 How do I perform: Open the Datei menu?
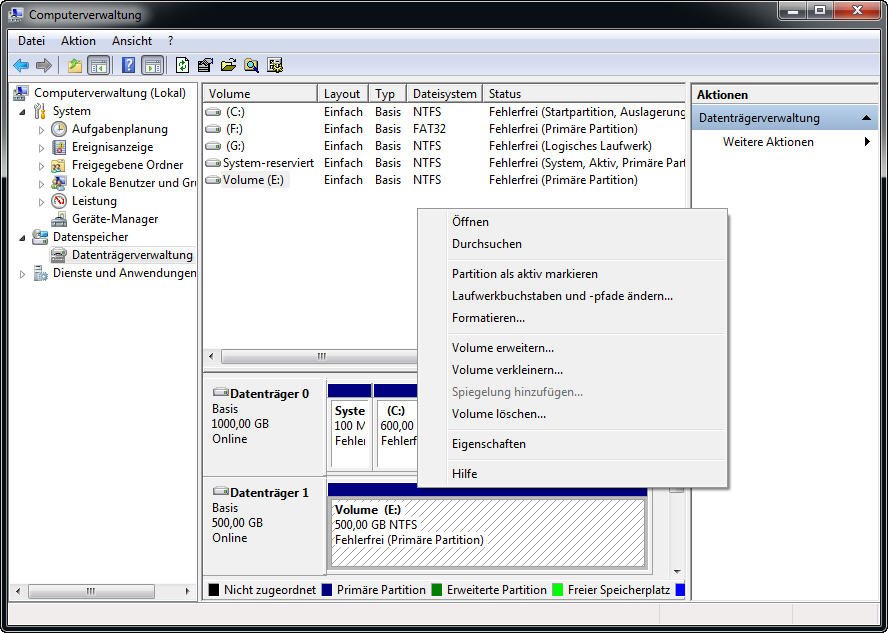[31, 41]
